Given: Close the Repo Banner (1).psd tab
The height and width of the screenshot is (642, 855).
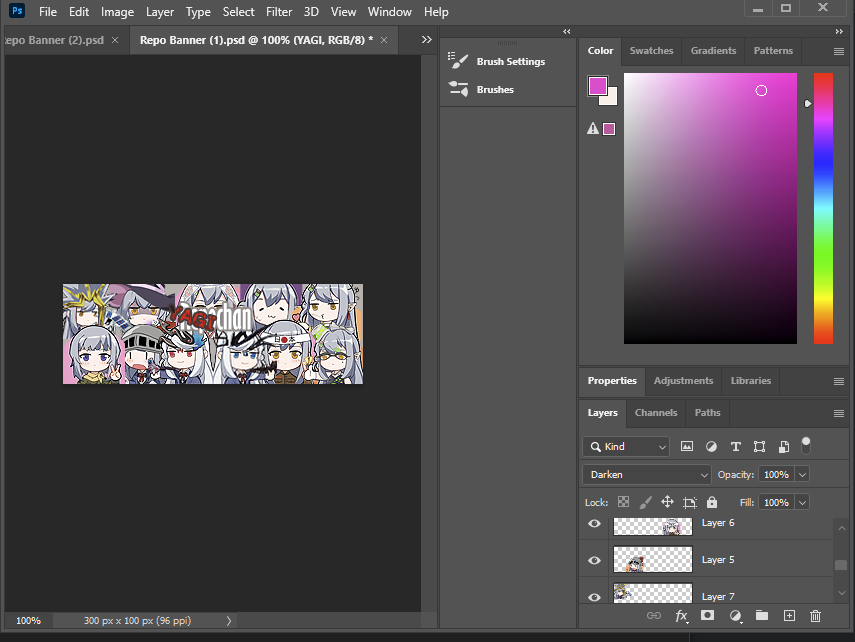Looking at the screenshot, I should [x=384, y=40].
